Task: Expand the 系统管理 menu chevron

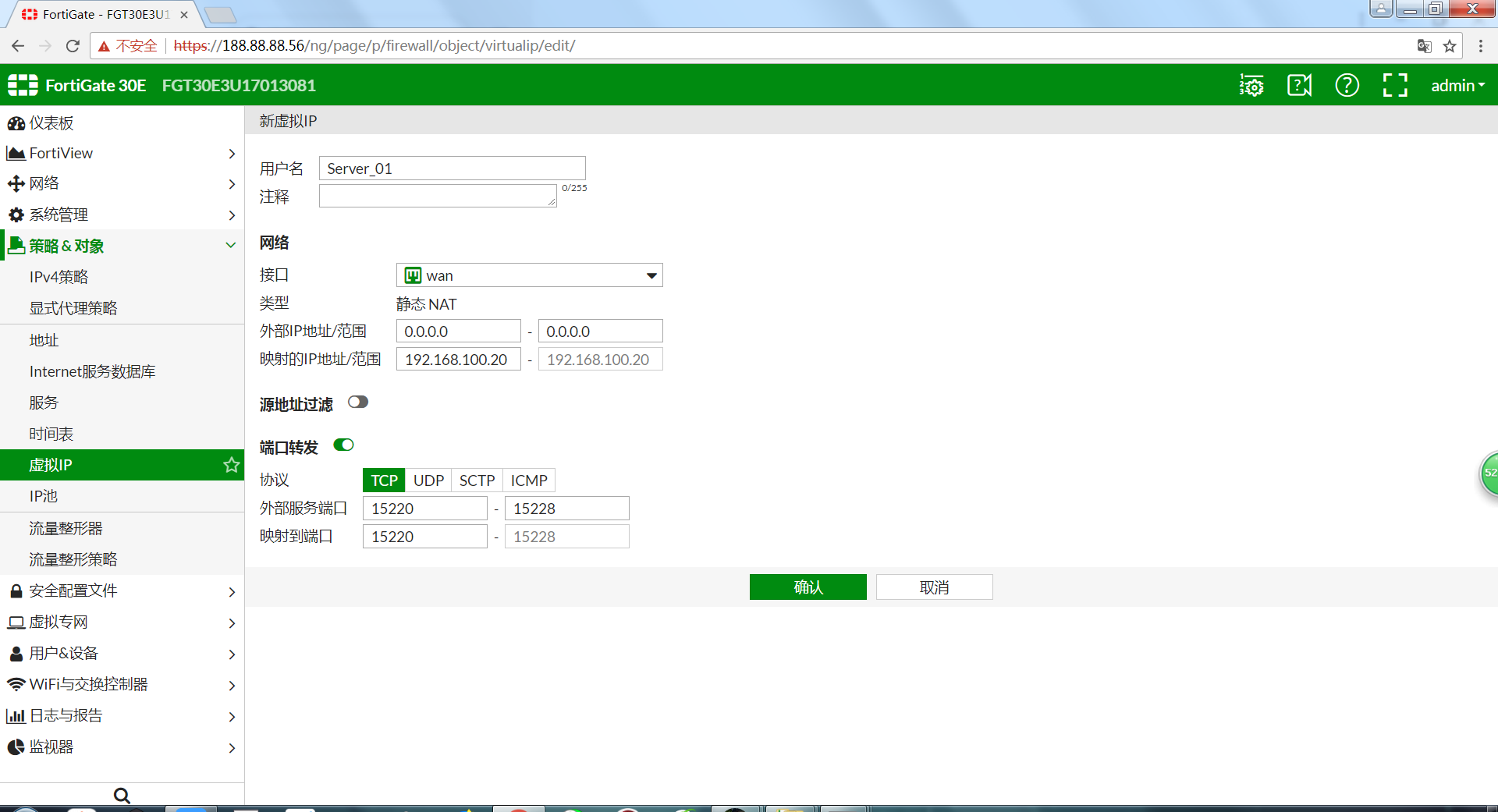Action: coord(232,215)
